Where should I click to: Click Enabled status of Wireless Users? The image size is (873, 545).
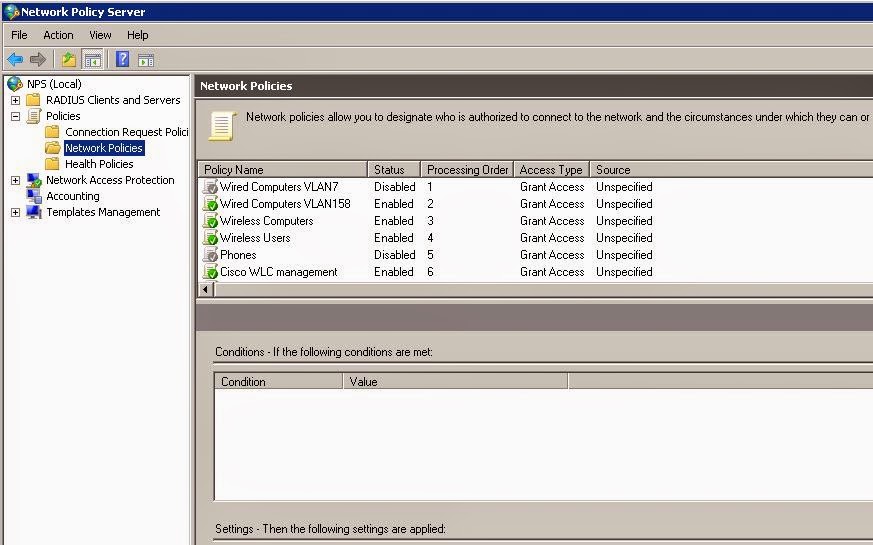[x=394, y=238]
